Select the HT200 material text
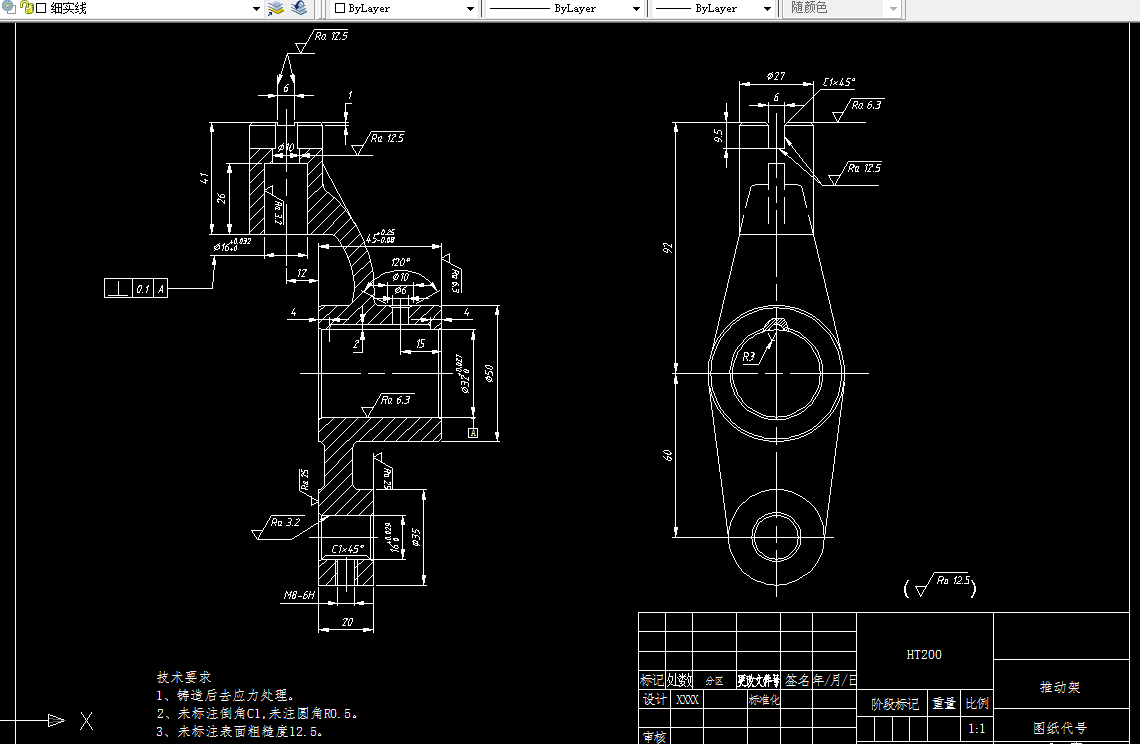1140x744 pixels. tap(924, 655)
